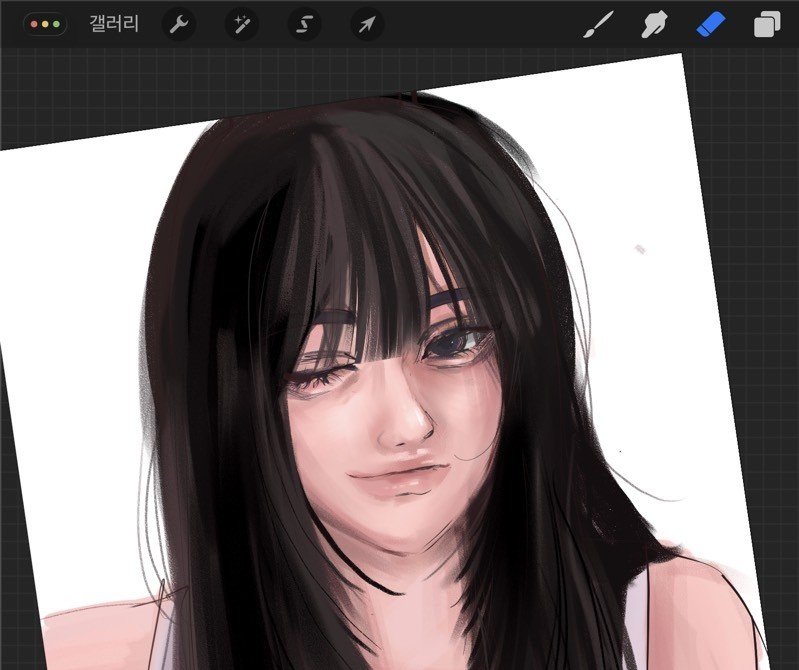This screenshot has width=799, height=670.
Task: Open the 갤러리 (Gallery) view
Action: [x=114, y=24]
